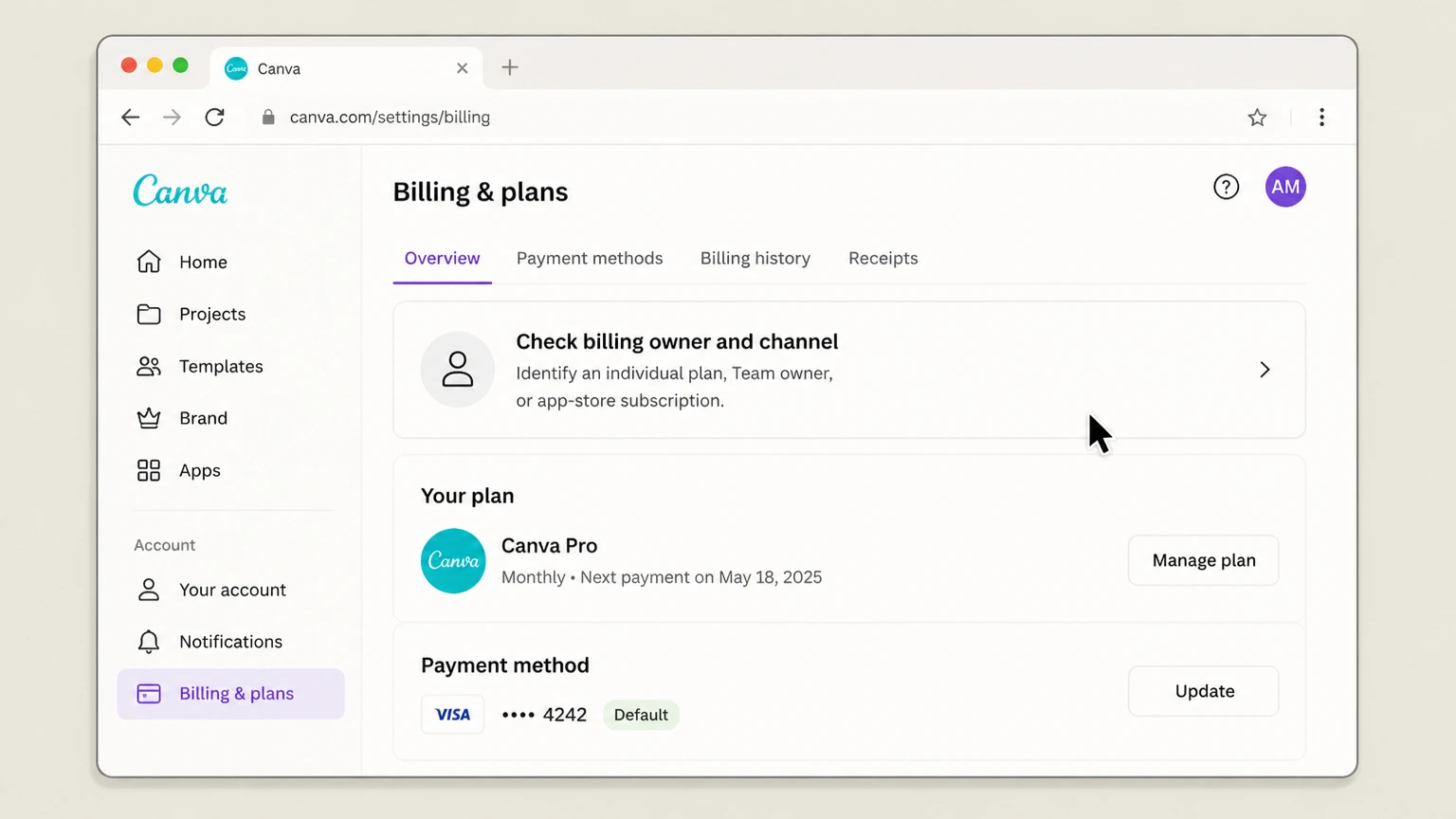Click the Canva logo in sidebar
This screenshot has height=819, width=1456.
[180, 191]
